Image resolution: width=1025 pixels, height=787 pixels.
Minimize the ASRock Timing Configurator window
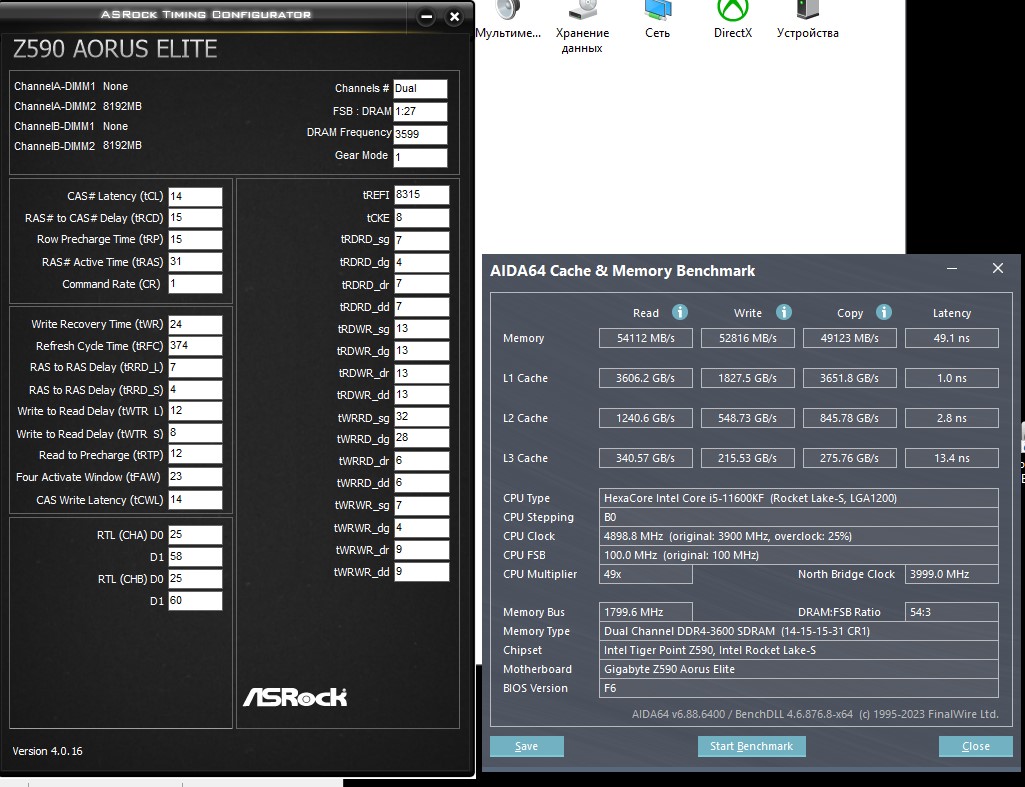coord(426,17)
